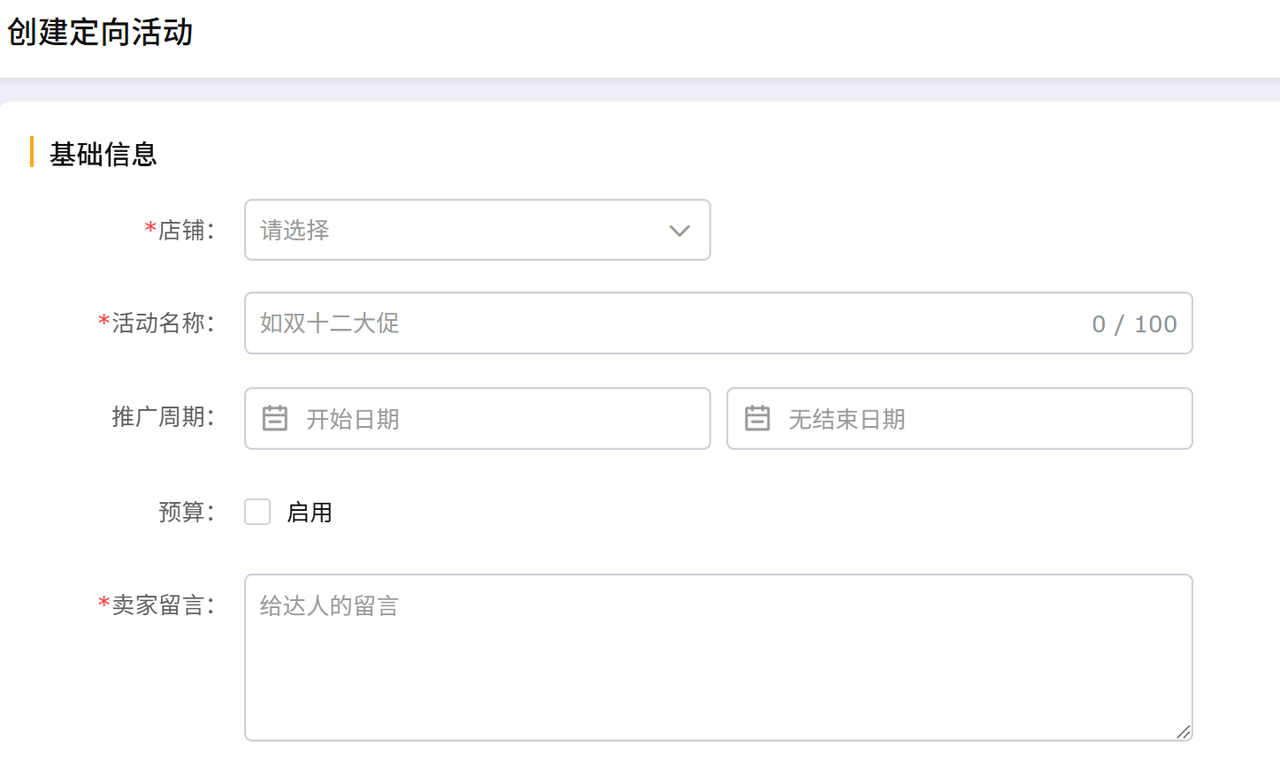Click the resize handle of 卖家留言 textarea

(x=1183, y=731)
